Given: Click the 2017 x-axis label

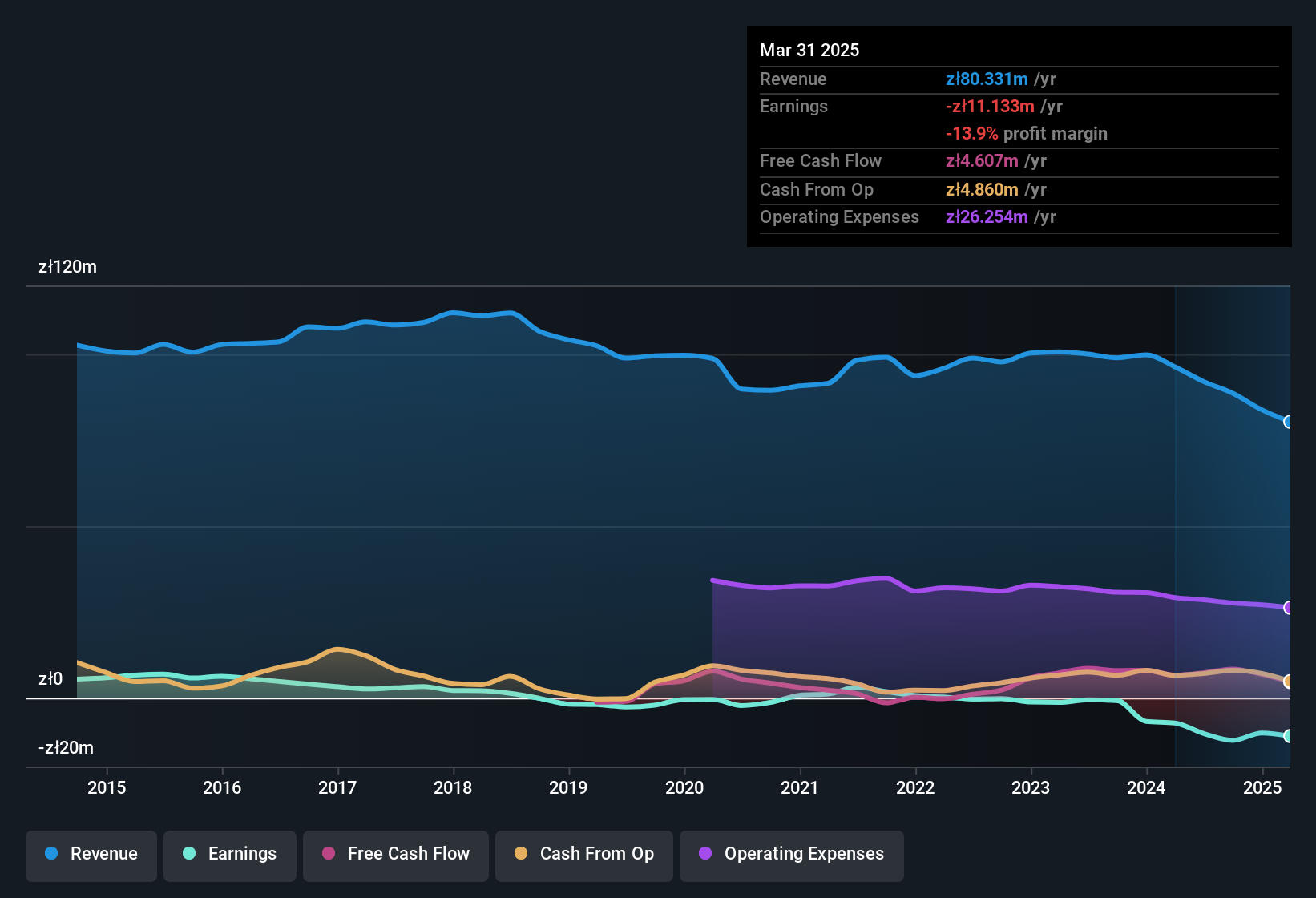Looking at the screenshot, I should coord(337,788).
